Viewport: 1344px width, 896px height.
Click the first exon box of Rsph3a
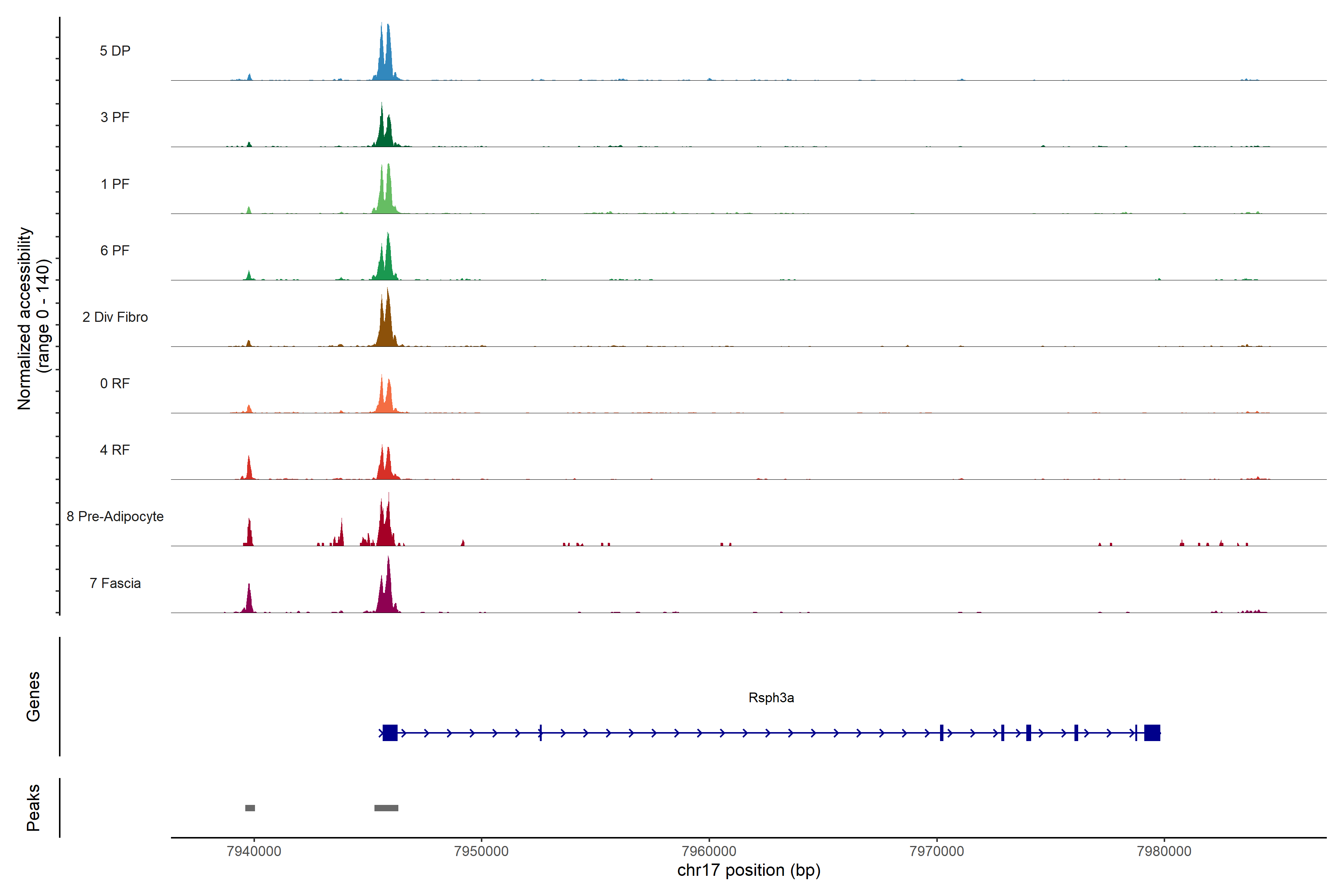click(390, 732)
